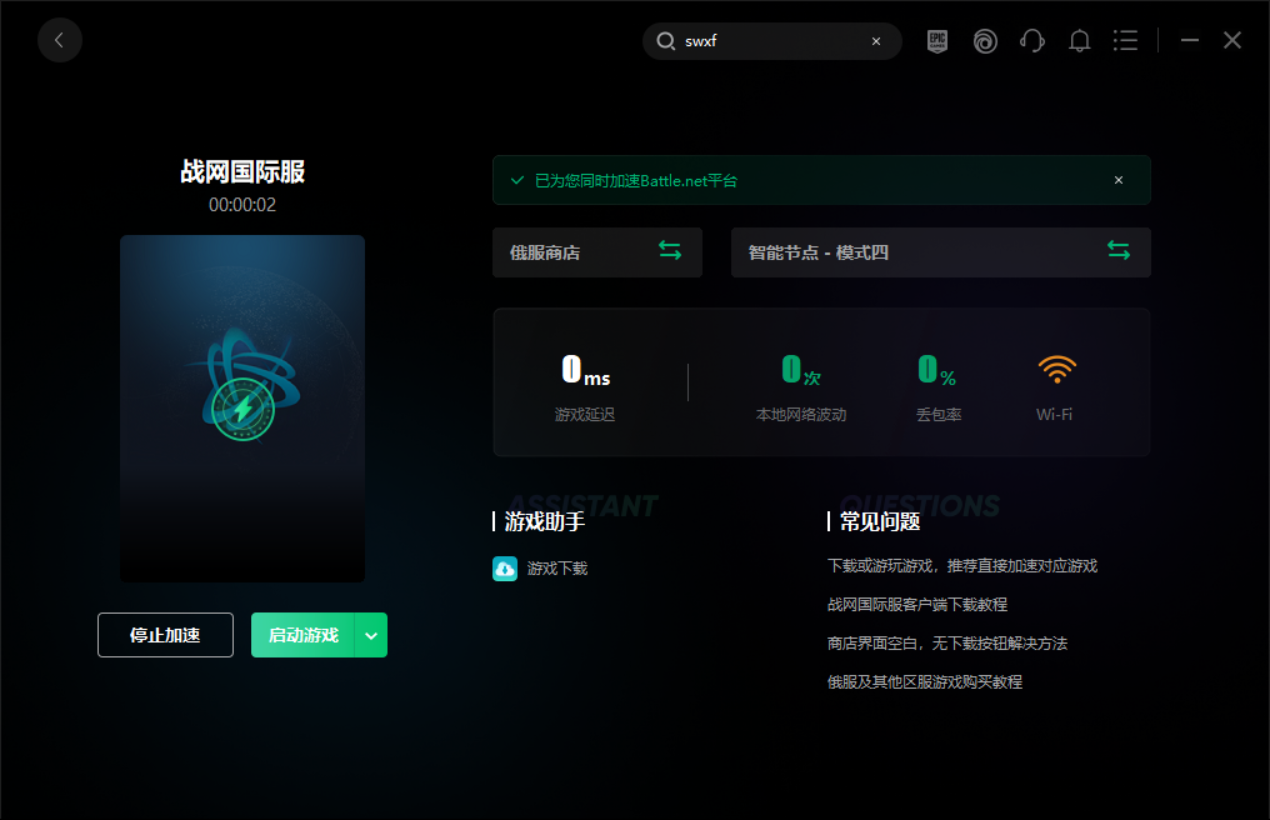Click the lightning acceleration badge
Screen dimensions: 1270x820
pos(243,410)
